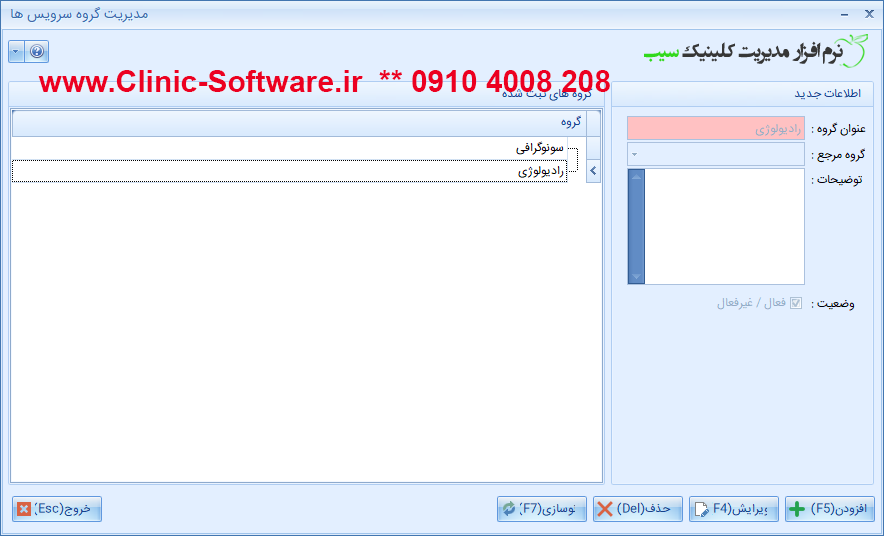Open the help icon in top-left toolbar
Viewport: 884px width, 536px height.
coord(36,51)
